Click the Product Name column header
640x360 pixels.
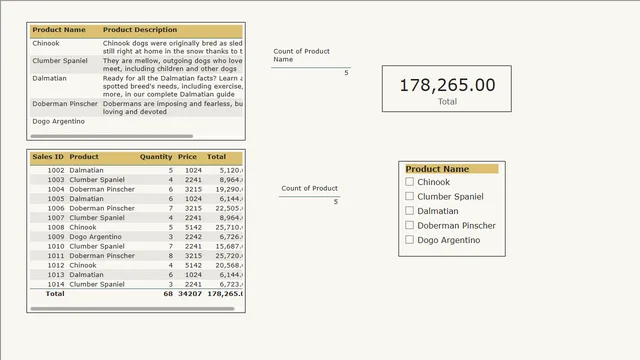[x=59, y=30]
